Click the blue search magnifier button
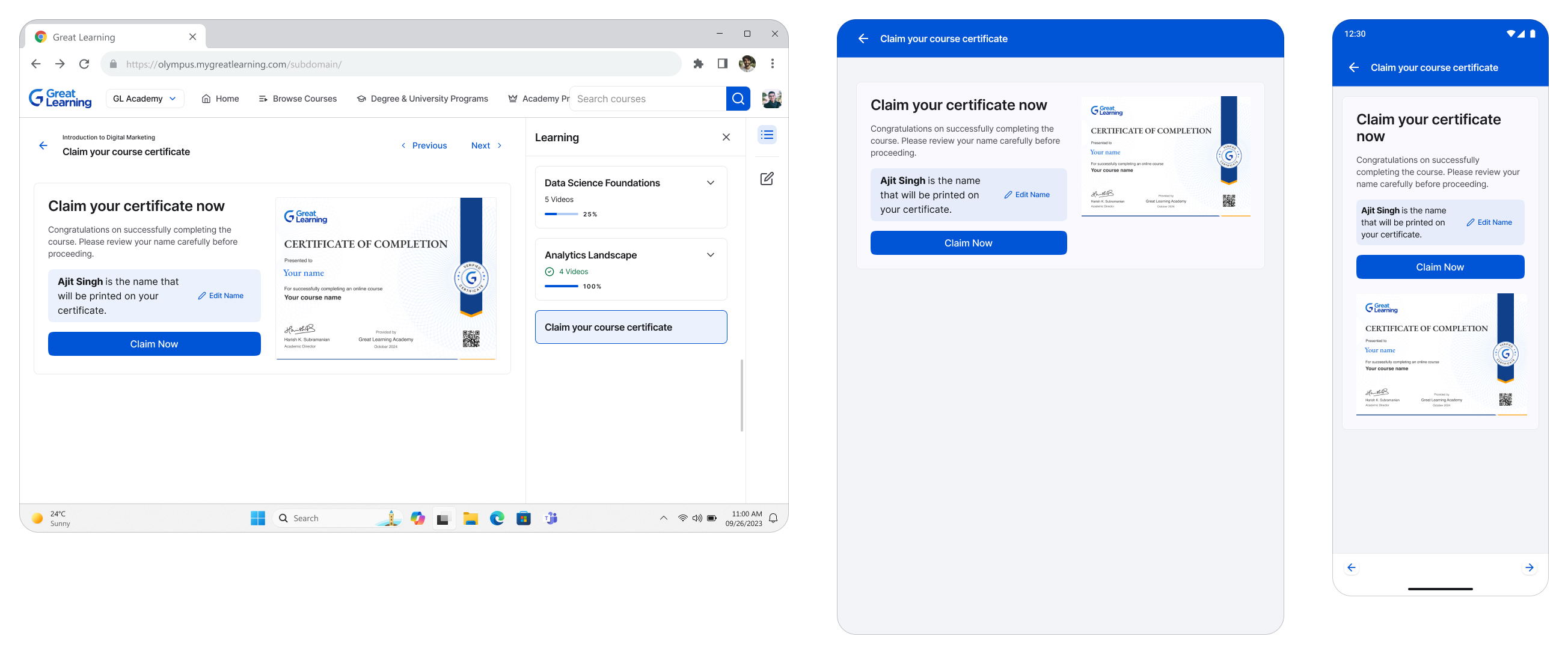1568x654 pixels. [738, 99]
